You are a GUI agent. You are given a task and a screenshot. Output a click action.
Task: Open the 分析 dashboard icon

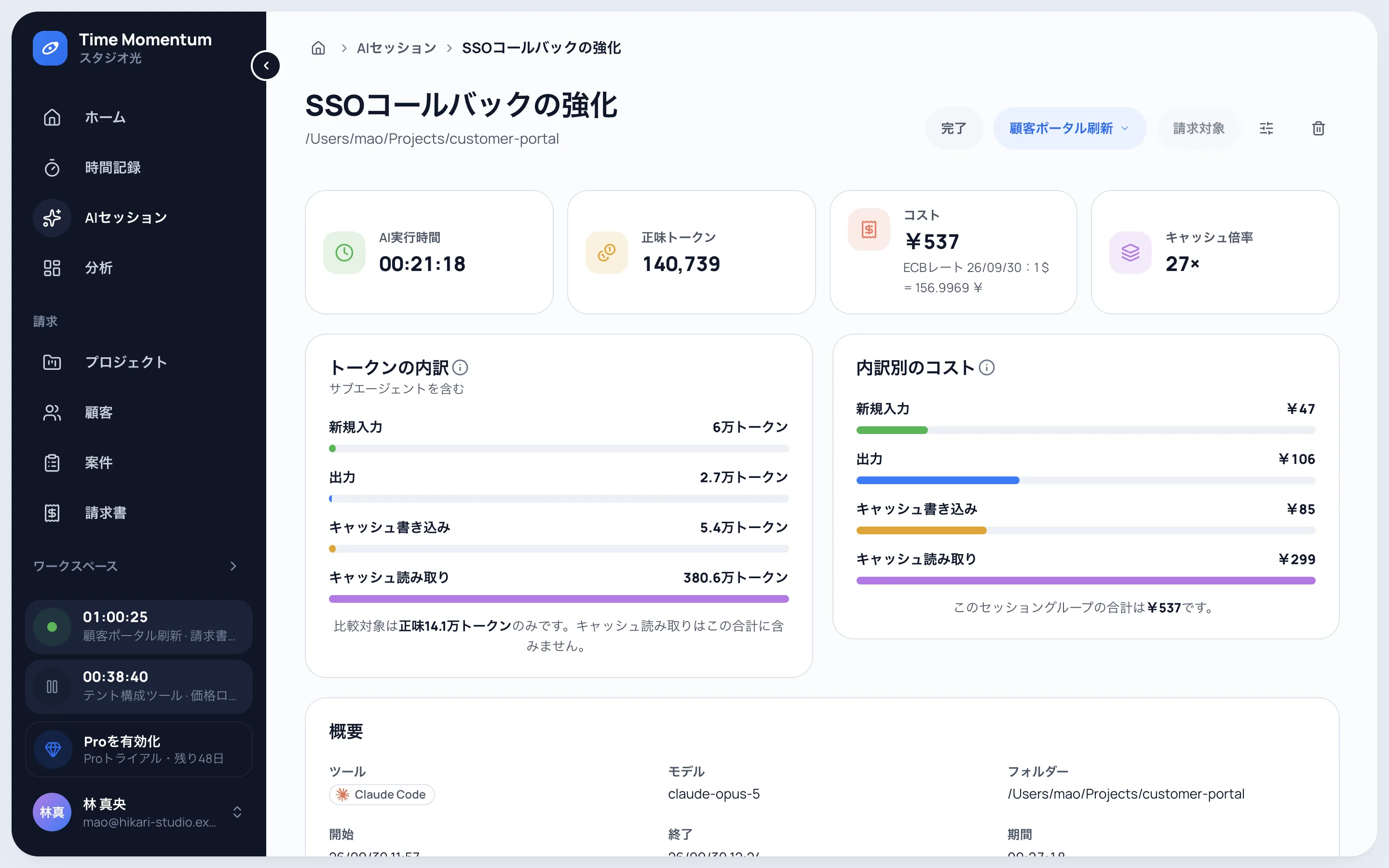click(52, 268)
